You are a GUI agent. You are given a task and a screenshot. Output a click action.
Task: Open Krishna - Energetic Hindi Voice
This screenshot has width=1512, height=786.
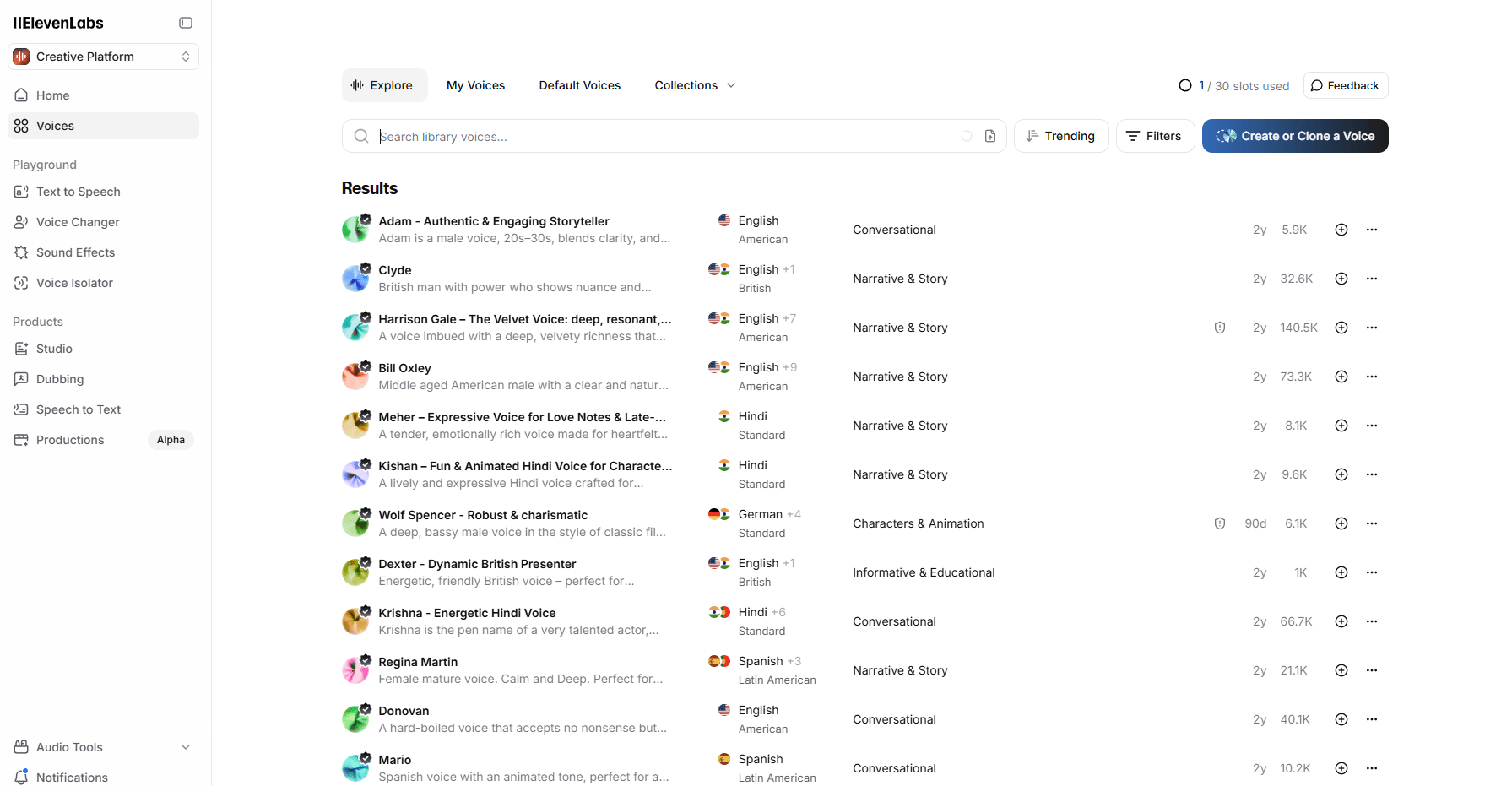click(467, 613)
